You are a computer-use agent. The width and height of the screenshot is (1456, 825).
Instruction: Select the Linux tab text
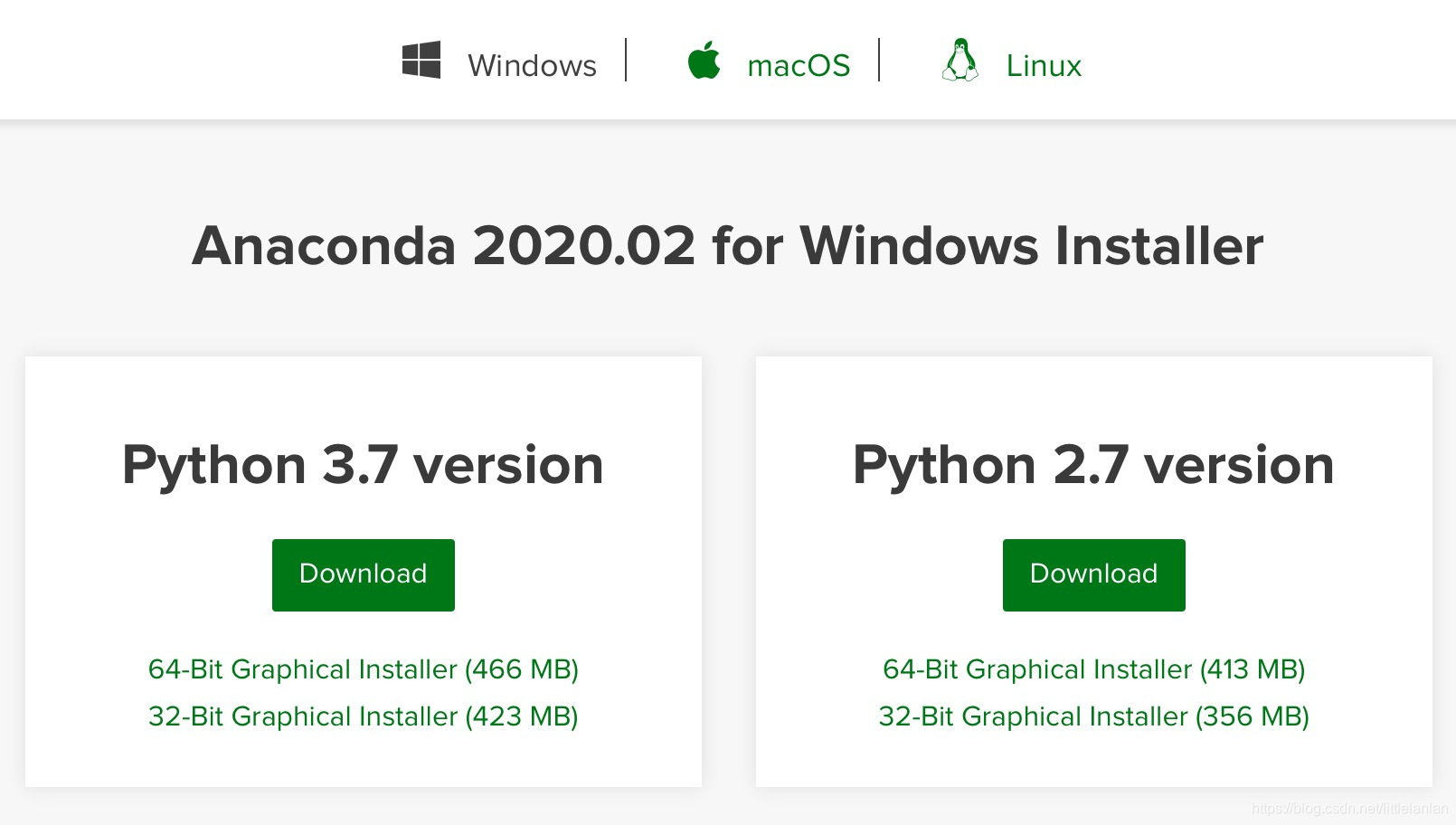click(1044, 66)
